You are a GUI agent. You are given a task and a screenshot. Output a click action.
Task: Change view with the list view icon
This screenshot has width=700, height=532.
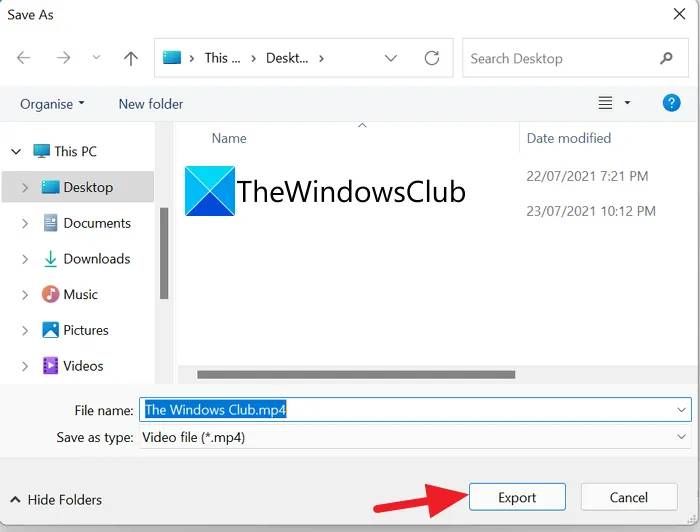(605, 103)
